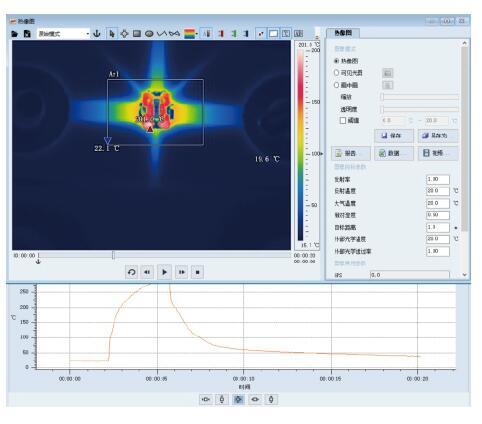The image size is (482, 424).
Task: Select the ellipse area tool
Action: pyautogui.click(x=149, y=34)
